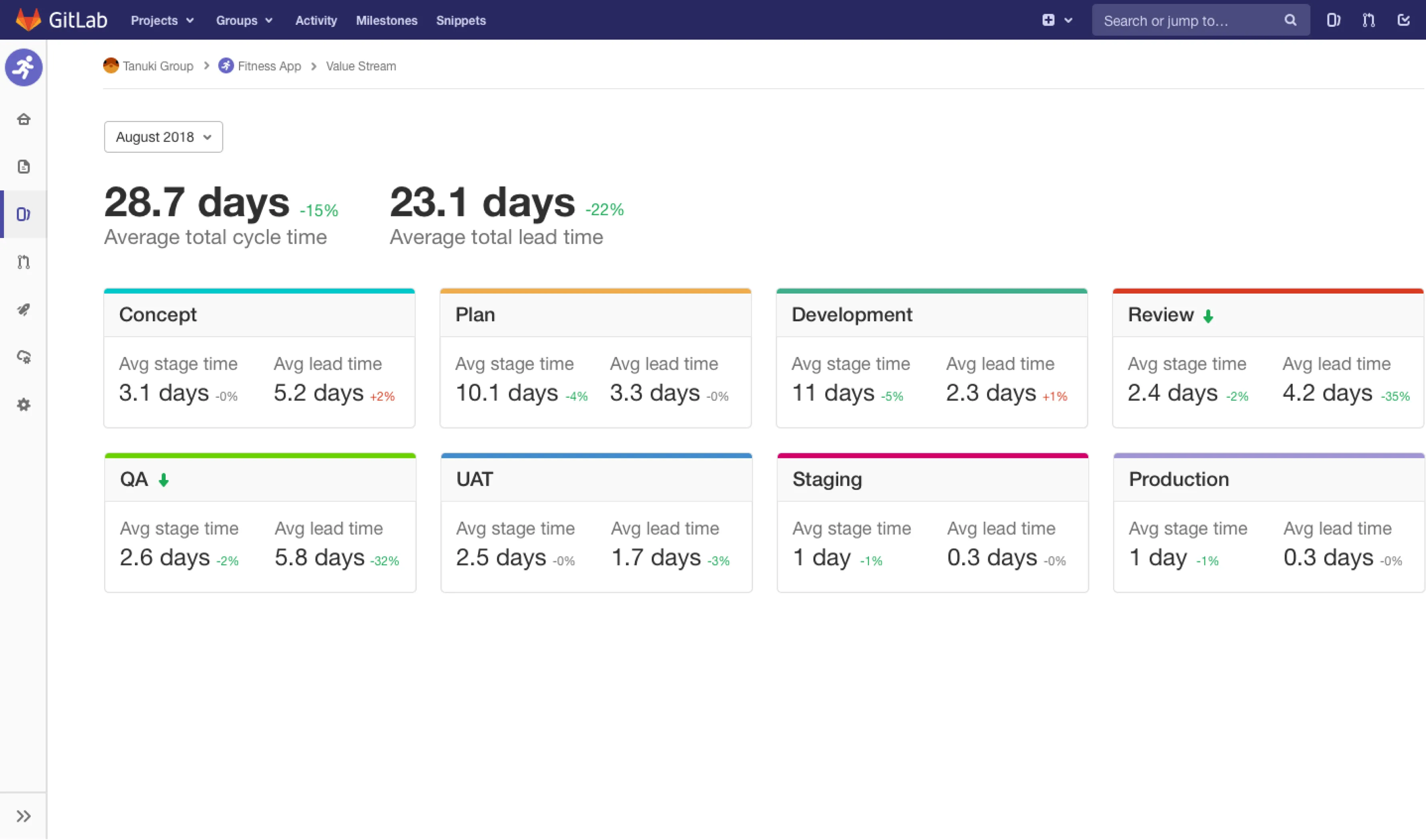
Task: Open the Fitness App project avatar in sidebar
Action: pos(24,67)
